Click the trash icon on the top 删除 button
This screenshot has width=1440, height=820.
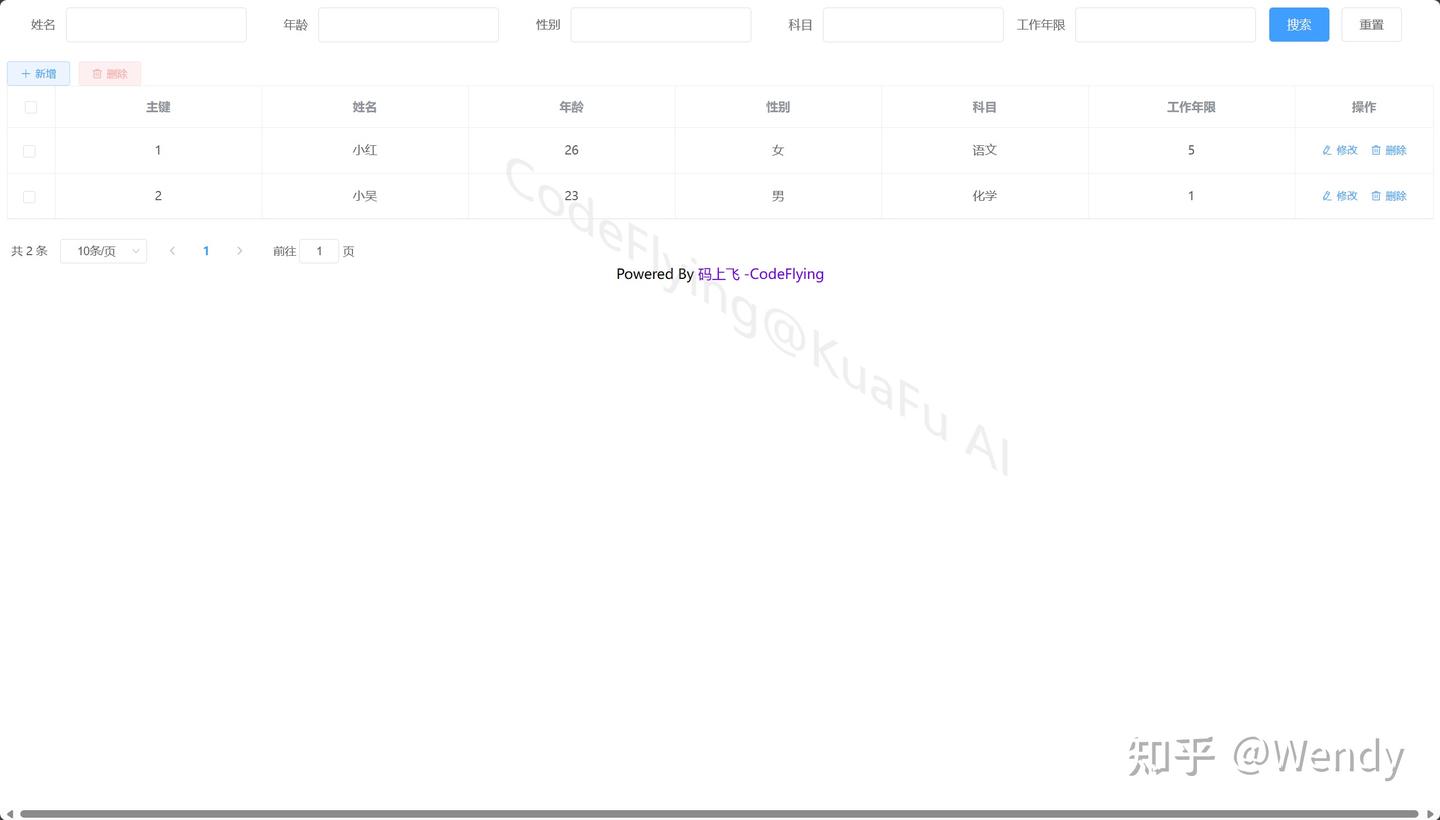[96, 73]
